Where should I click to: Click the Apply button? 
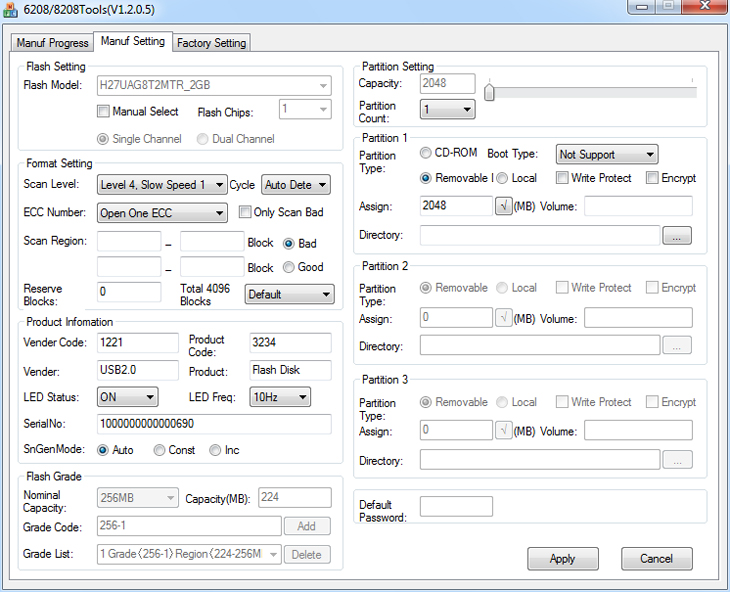click(563, 559)
